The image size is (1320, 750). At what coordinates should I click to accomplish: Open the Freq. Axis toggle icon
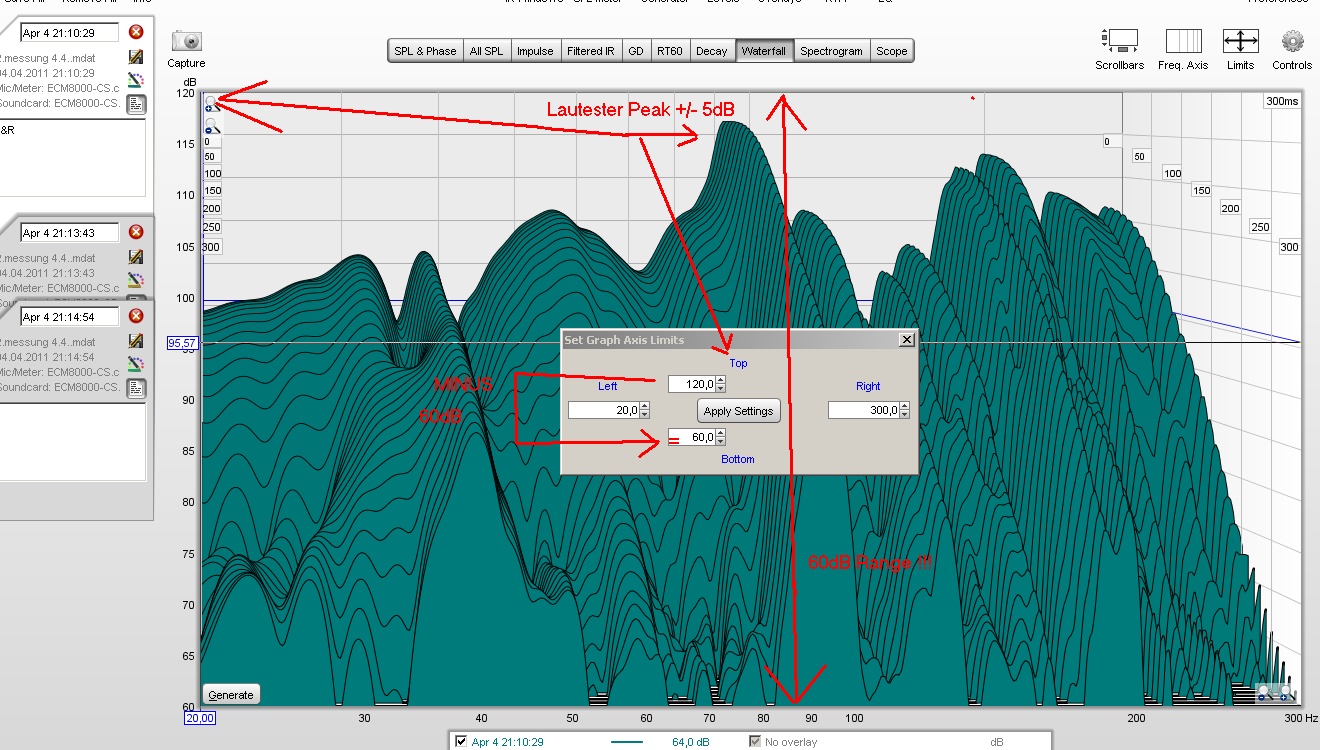pyautogui.click(x=1184, y=41)
